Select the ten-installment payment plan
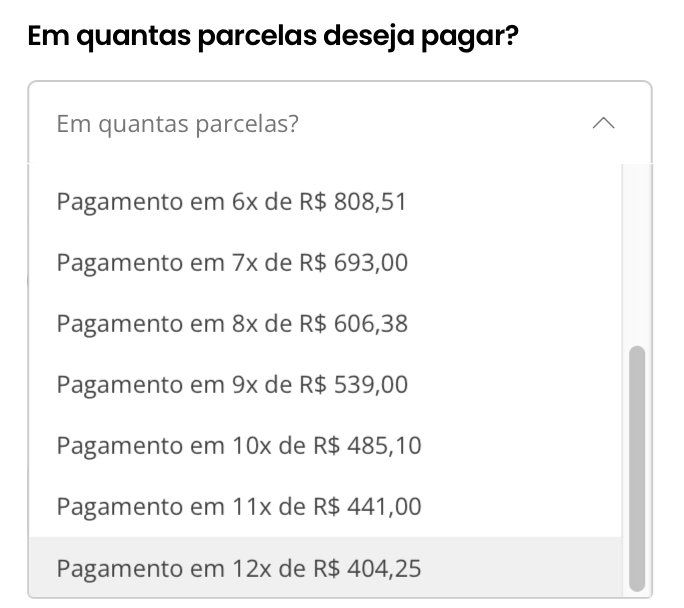The width and height of the screenshot is (684, 608). 239,445
